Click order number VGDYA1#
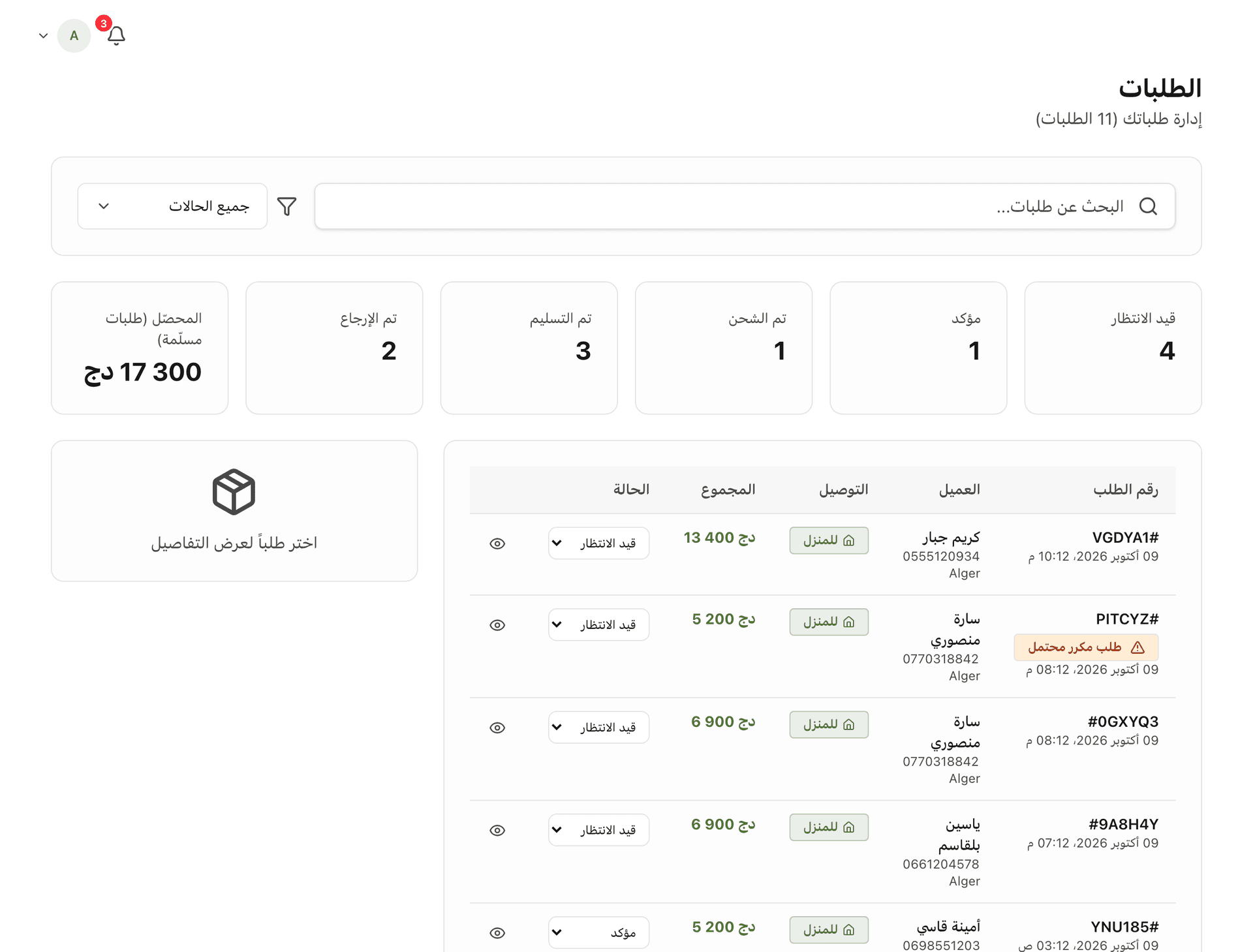Viewport: 1253px width, 952px height. tap(1126, 538)
